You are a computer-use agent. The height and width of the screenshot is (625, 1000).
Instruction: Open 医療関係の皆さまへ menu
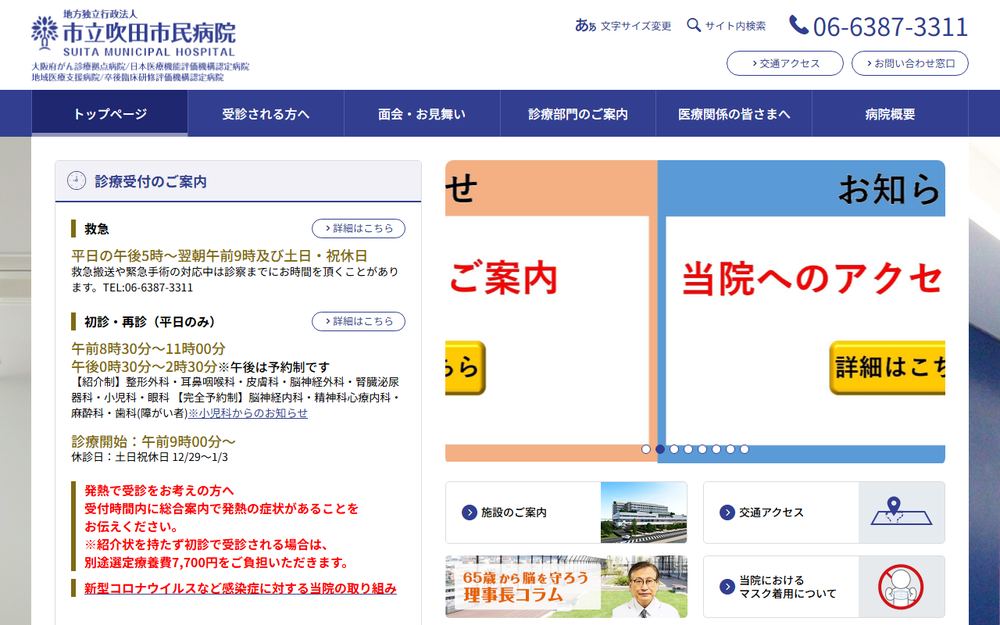pyautogui.click(x=734, y=114)
